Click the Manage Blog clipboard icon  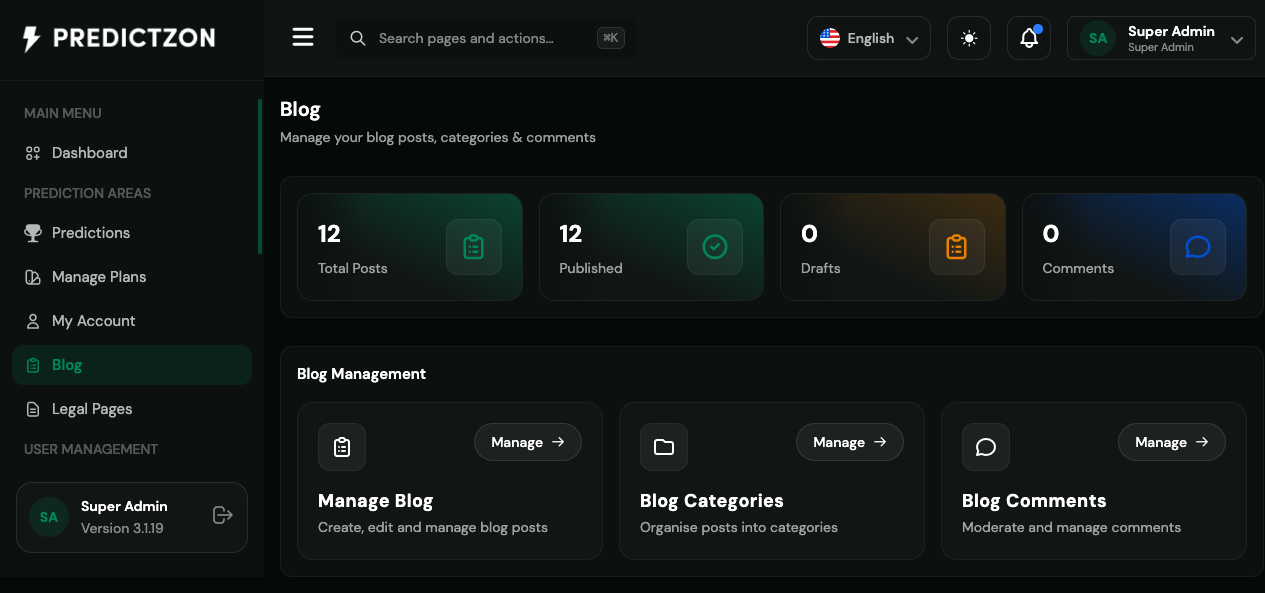coord(342,447)
